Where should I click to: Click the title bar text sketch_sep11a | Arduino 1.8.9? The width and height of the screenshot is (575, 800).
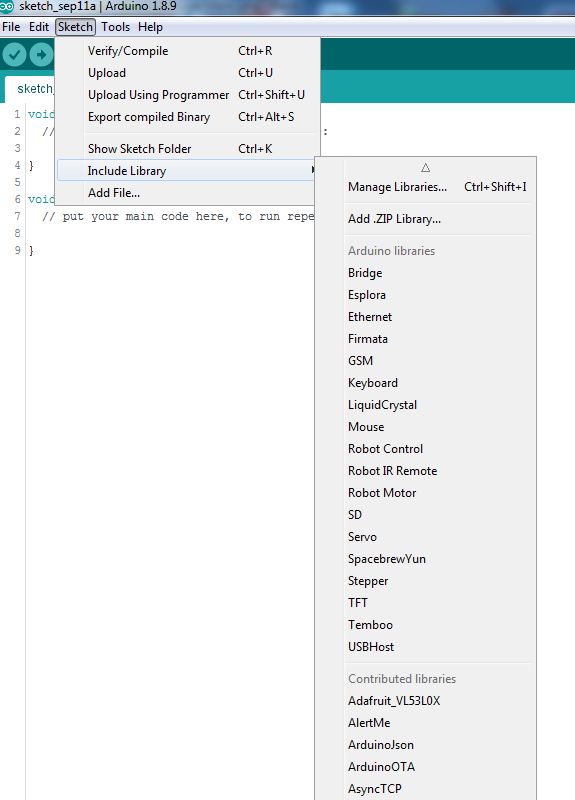[97, 7]
